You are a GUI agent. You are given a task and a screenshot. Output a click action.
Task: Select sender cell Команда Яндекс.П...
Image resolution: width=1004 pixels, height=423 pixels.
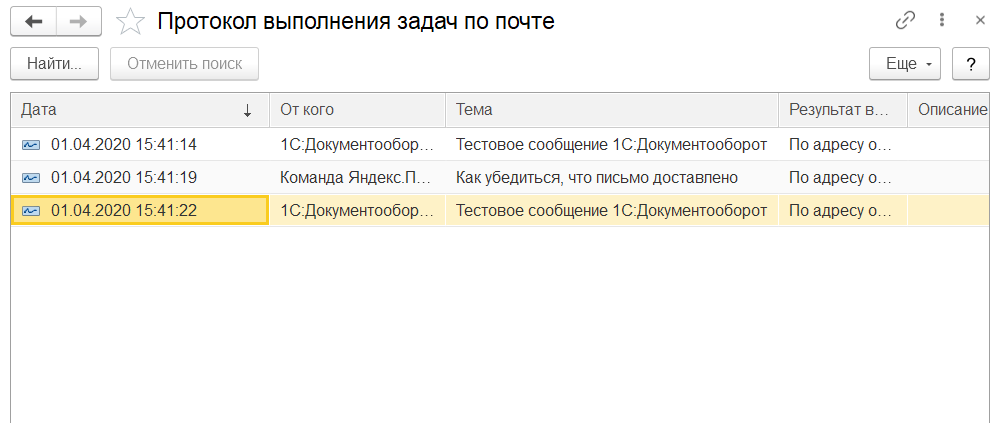pyautogui.click(x=356, y=178)
